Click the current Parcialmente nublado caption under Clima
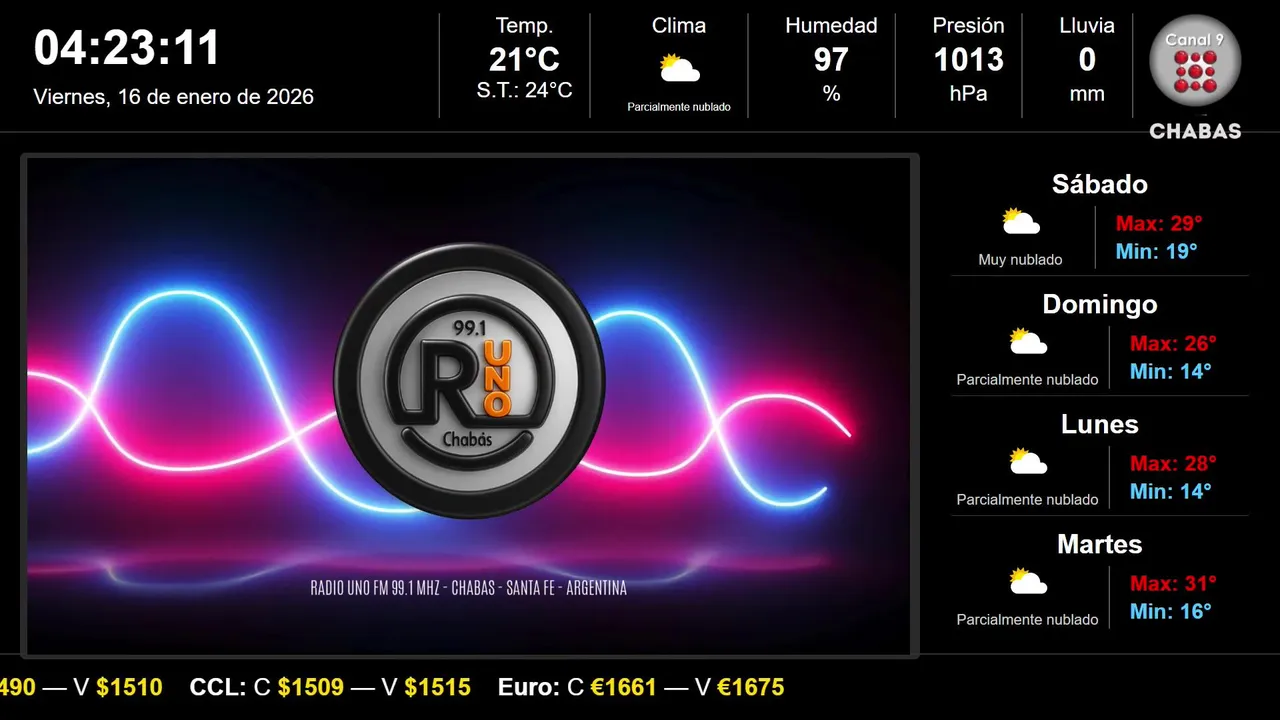1280x720 pixels. pos(679,107)
